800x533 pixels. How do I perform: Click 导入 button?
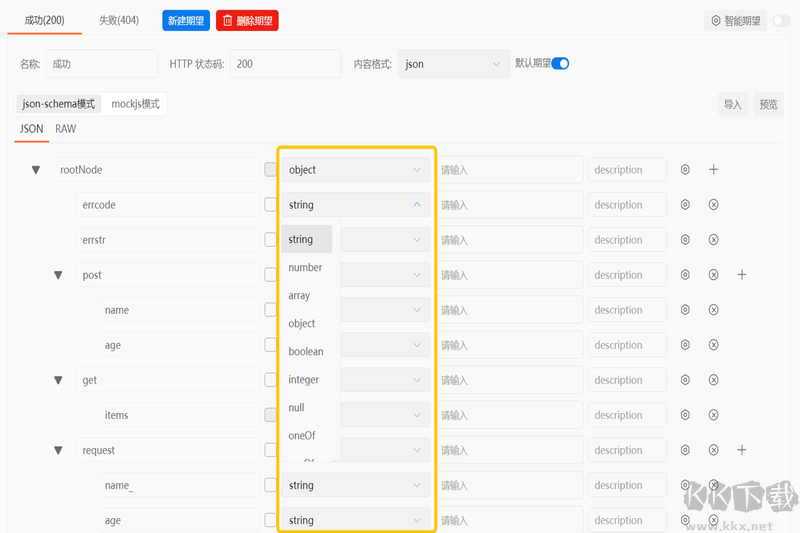pyautogui.click(x=732, y=105)
